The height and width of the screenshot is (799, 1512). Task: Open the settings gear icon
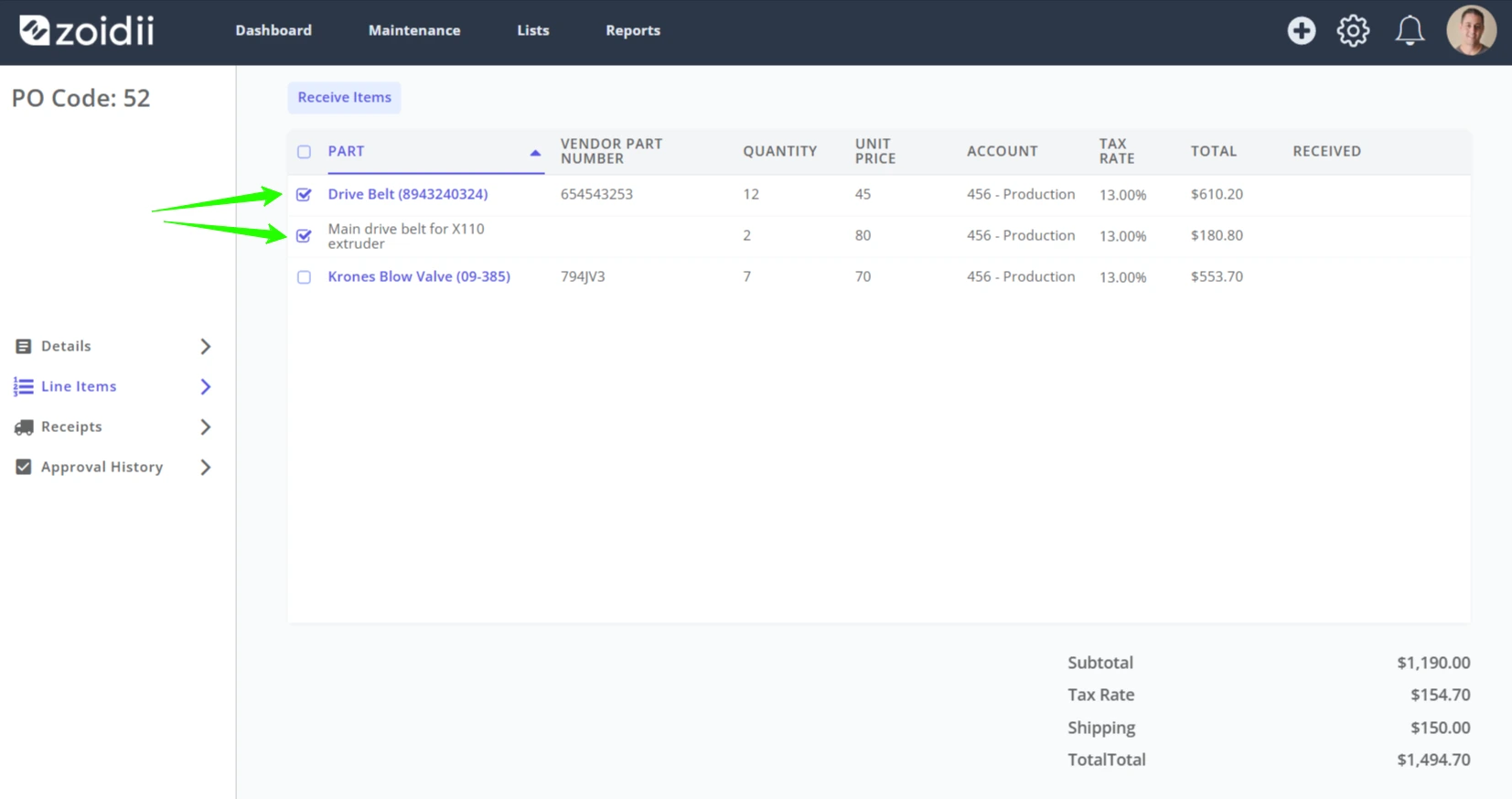click(x=1353, y=30)
